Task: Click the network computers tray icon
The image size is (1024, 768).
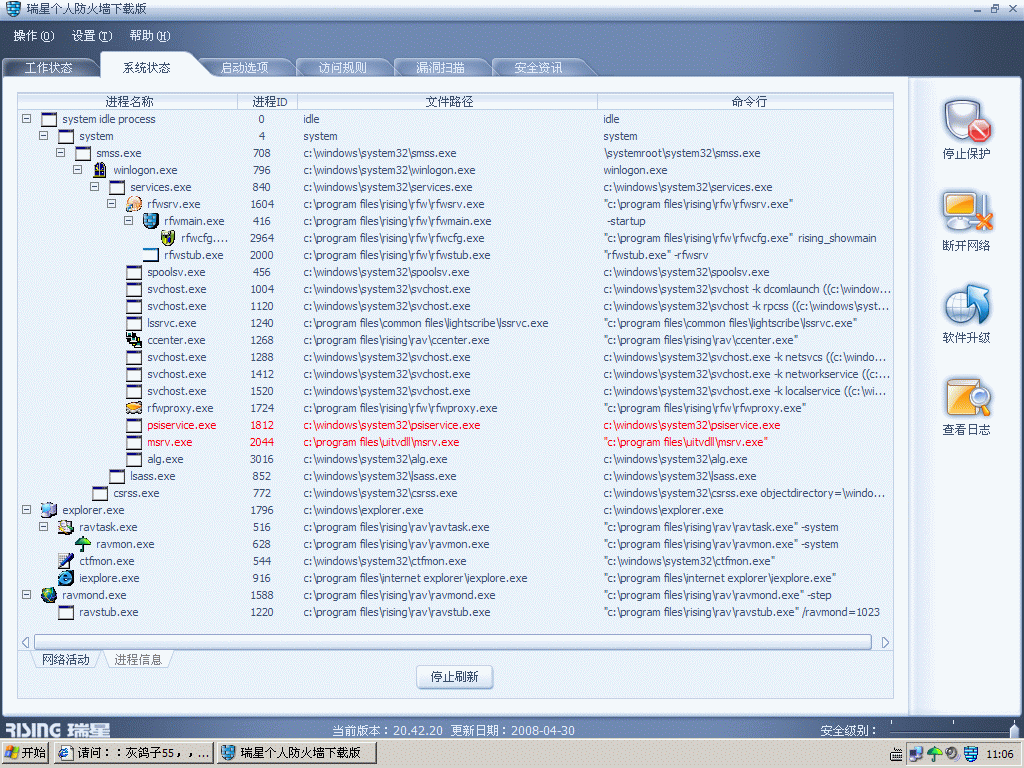Action: (x=916, y=754)
